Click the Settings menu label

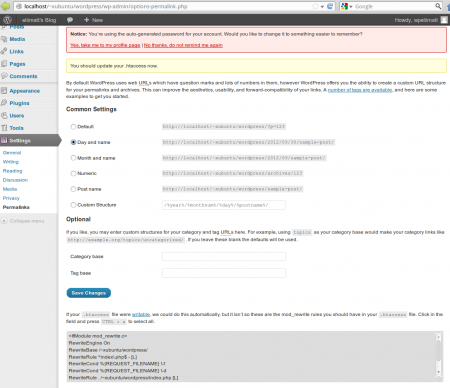click(x=20, y=140)
